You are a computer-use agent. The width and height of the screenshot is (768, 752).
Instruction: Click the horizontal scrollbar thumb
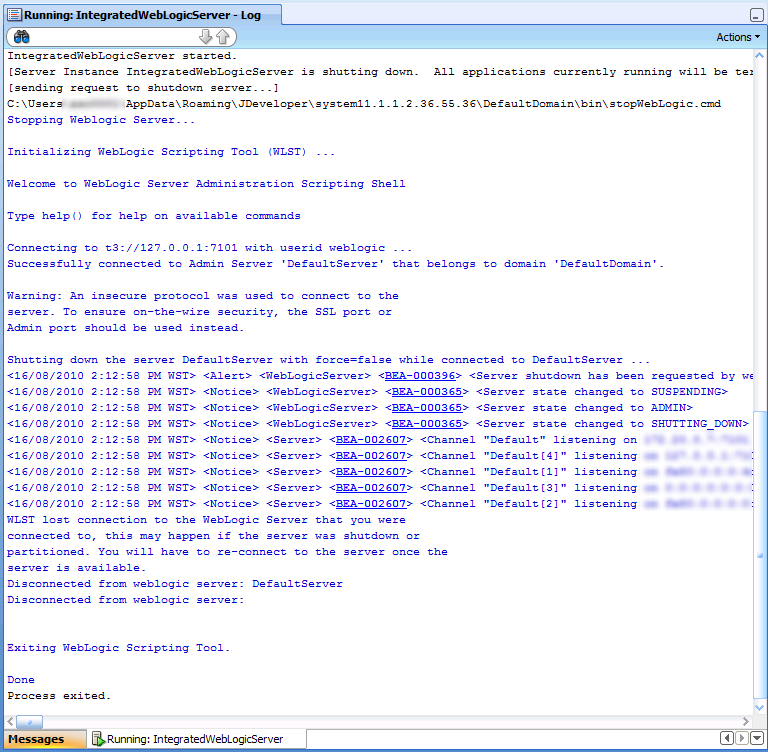tap(29, 722)
